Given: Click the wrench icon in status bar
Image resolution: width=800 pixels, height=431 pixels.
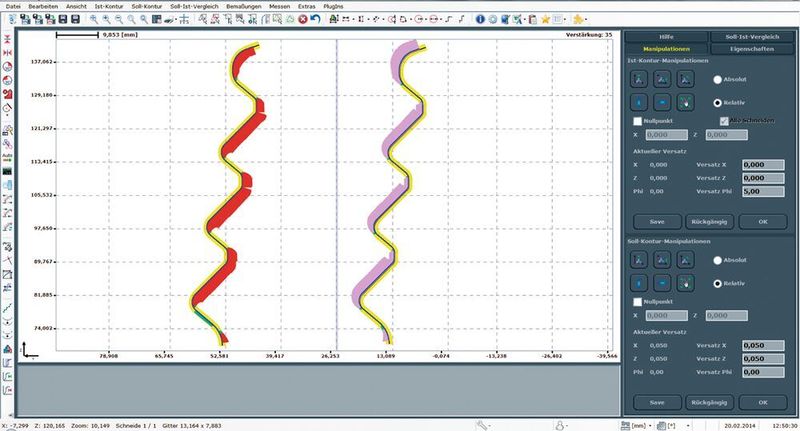Looking at the screenshot, I should click(480, 425).
